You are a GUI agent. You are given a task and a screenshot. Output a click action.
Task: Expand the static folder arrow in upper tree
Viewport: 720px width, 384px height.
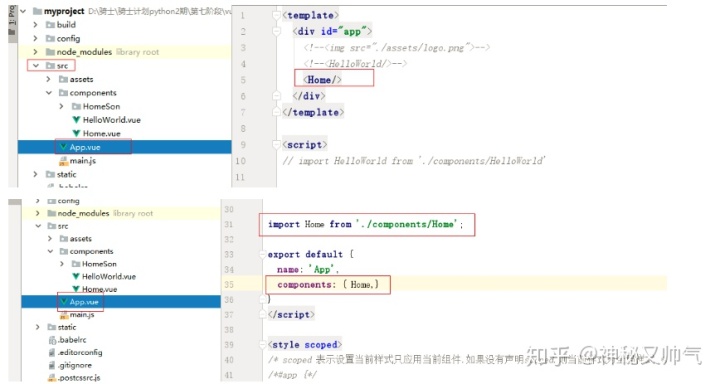tap(35, 174)
